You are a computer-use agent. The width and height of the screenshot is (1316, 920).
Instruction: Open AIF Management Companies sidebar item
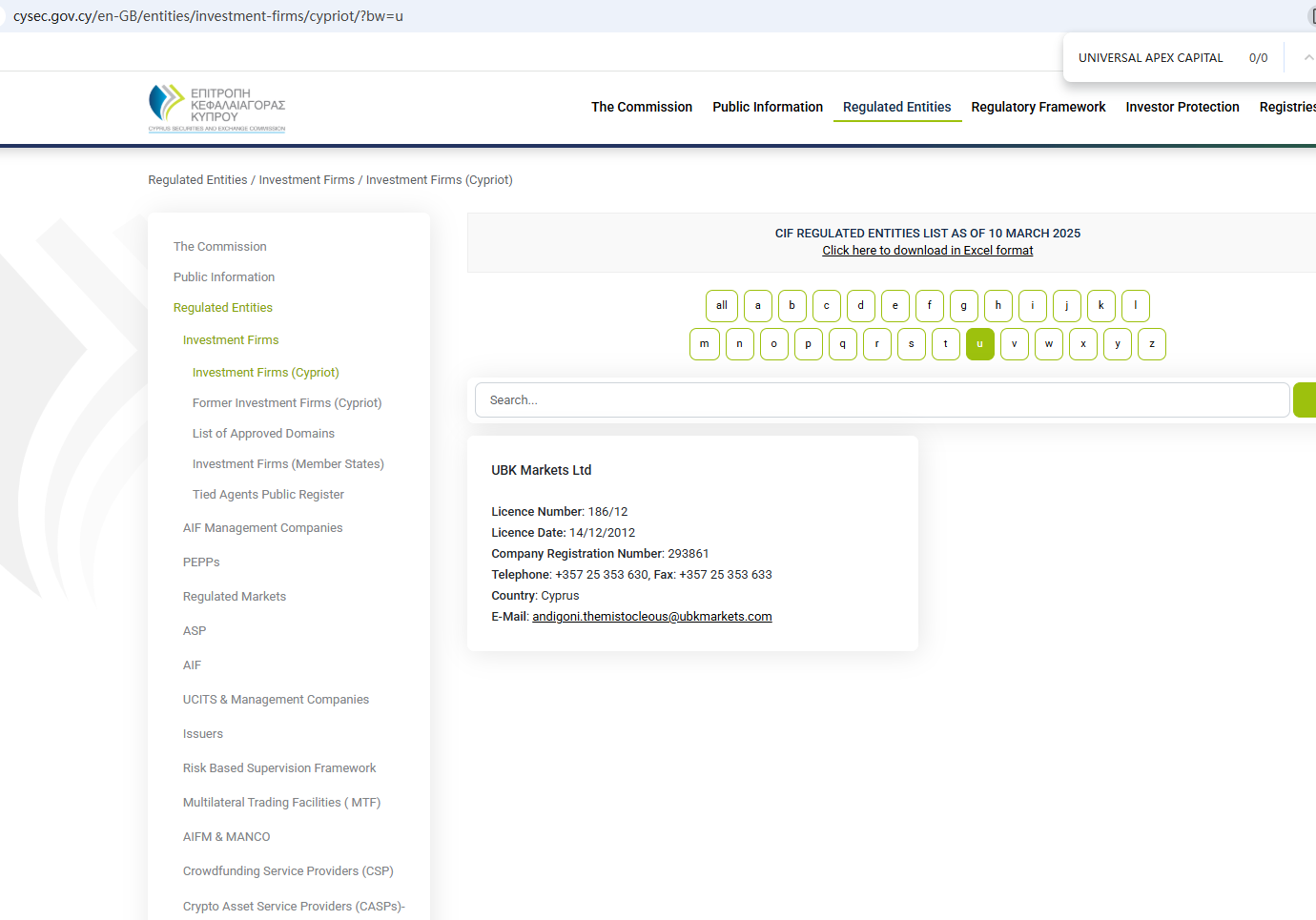tap(263, 528)
